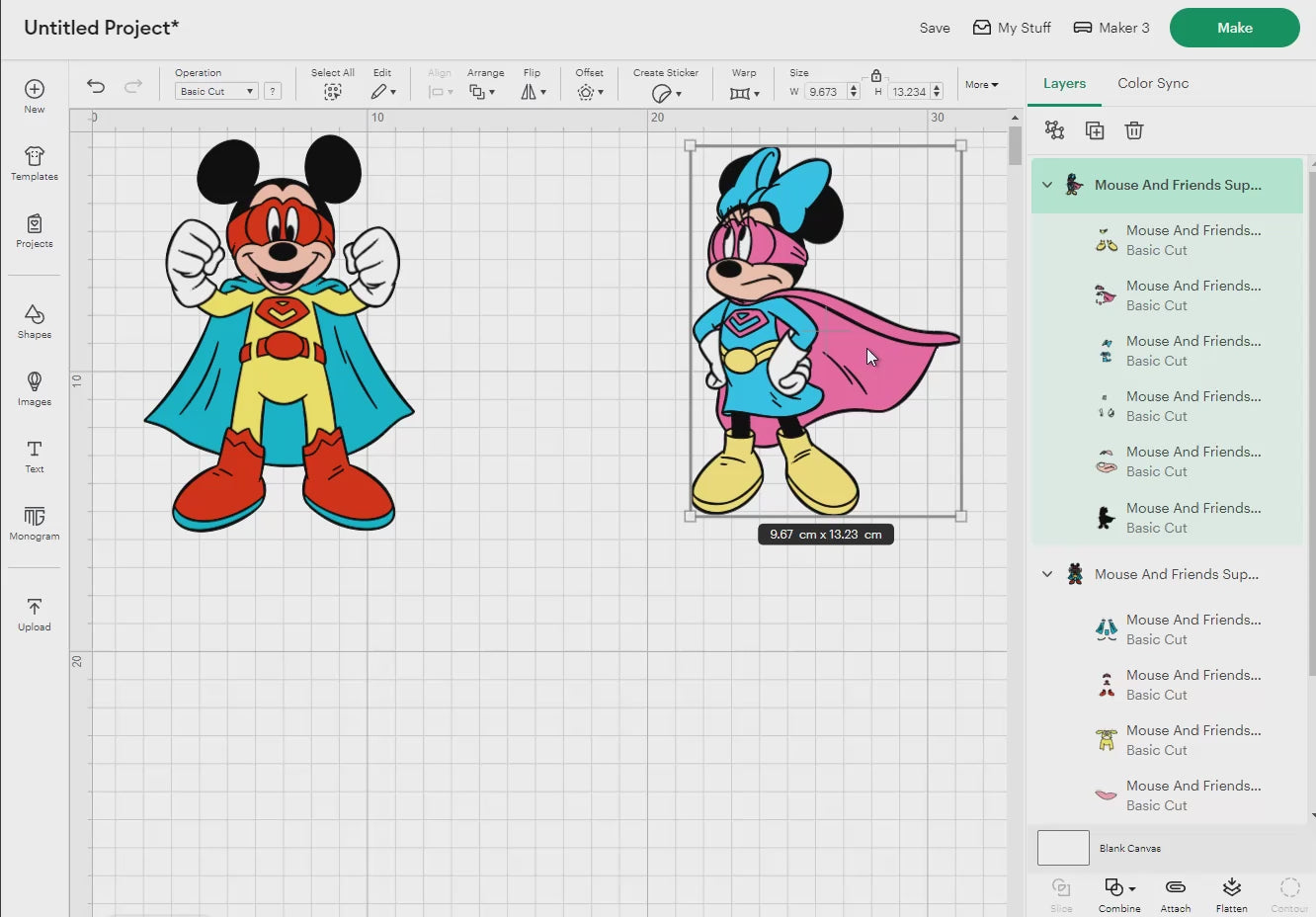
Task: Click the Layers panel scrollbar
Action: tap(1312, 425)
